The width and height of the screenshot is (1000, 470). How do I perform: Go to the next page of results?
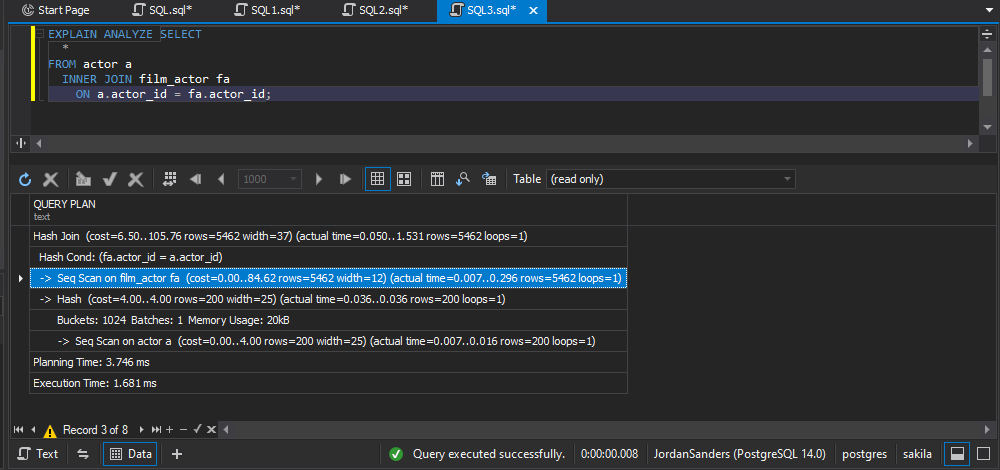coord(319,179)
